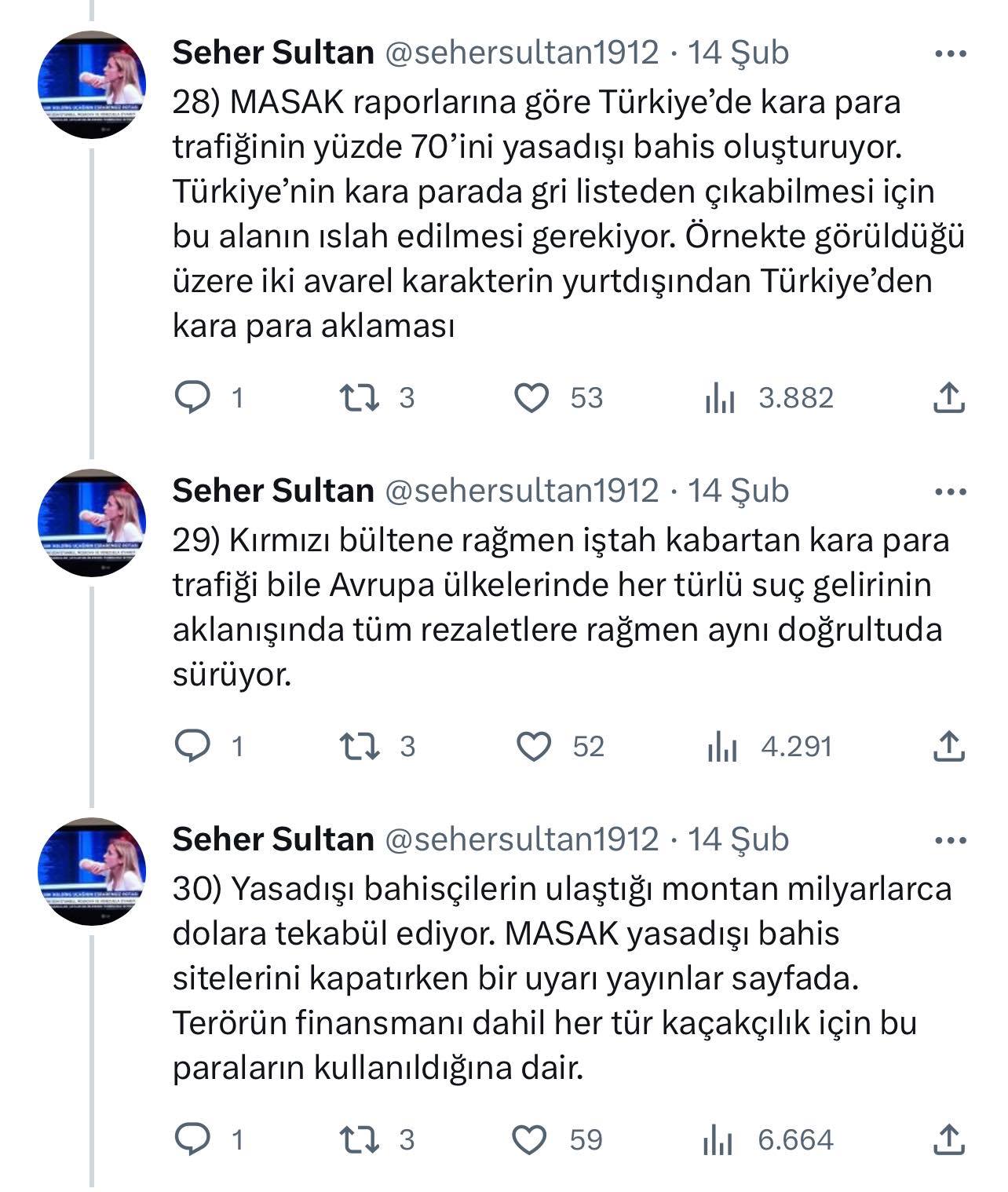Image resolution: width=1008 pixels, height=1192 pixels.
Task: Reply to tweet 28 about MASAK reports
Action: pos(192,397)
